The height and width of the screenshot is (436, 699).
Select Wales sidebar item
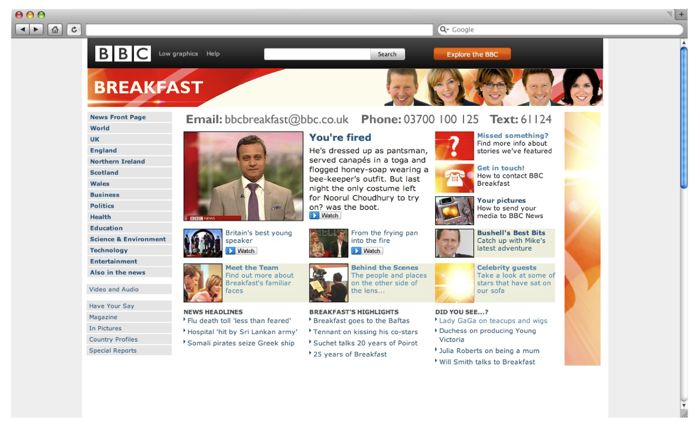pyautogui.click(x=129, y=184)
